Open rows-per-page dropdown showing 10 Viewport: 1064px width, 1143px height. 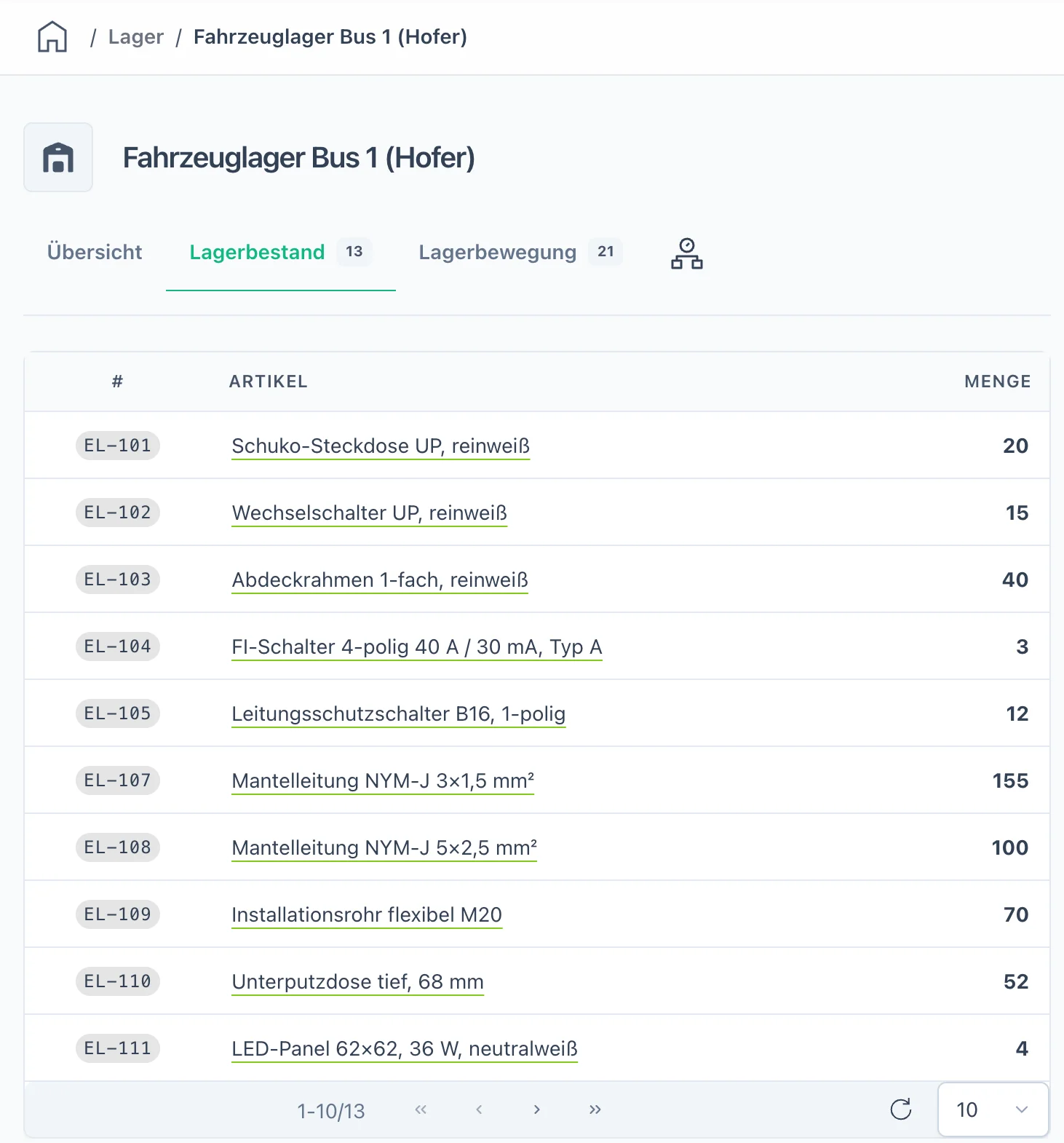point(993,1110)
